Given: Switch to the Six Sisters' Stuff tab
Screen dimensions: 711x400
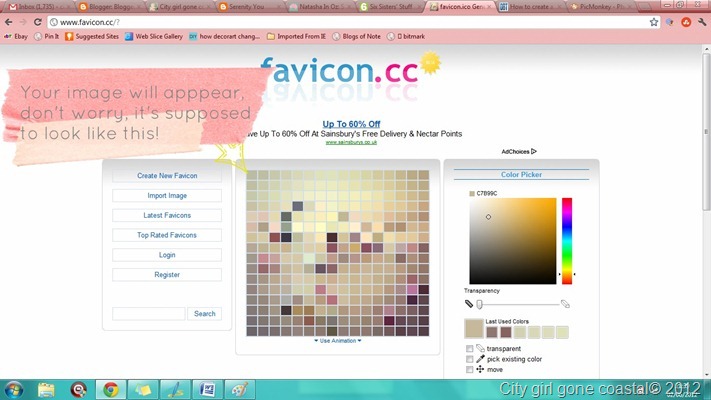Looking at the screenshot, I should 389,7.
